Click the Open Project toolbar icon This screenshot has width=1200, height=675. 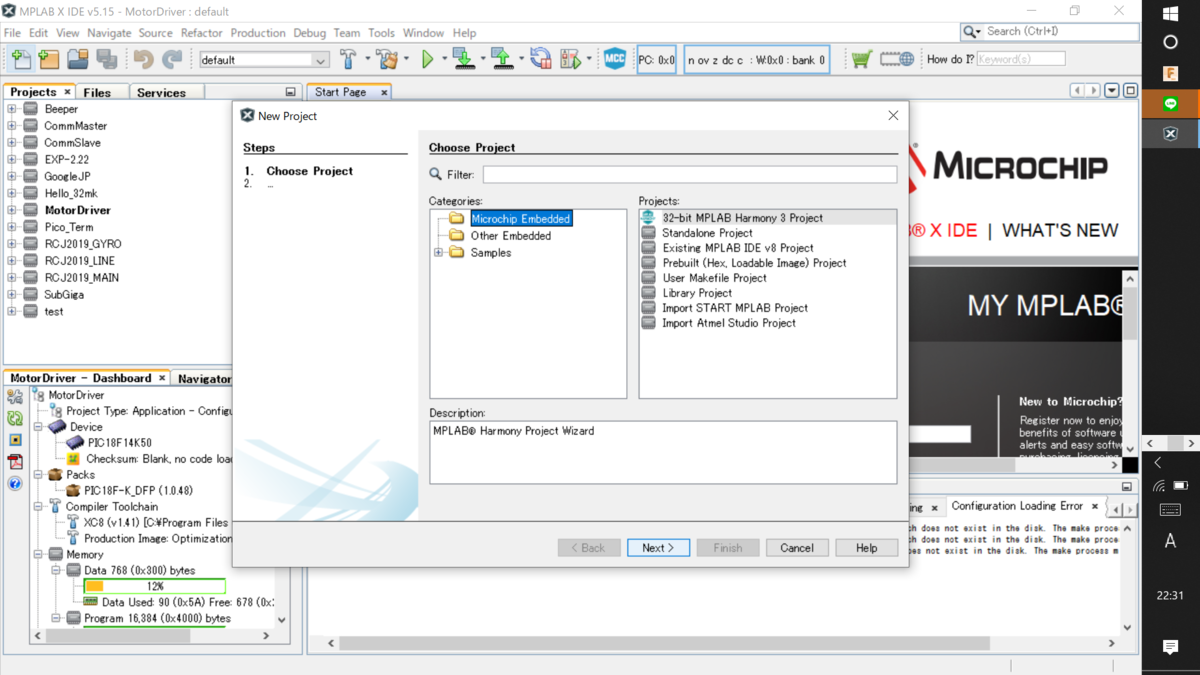coord(78,60)
